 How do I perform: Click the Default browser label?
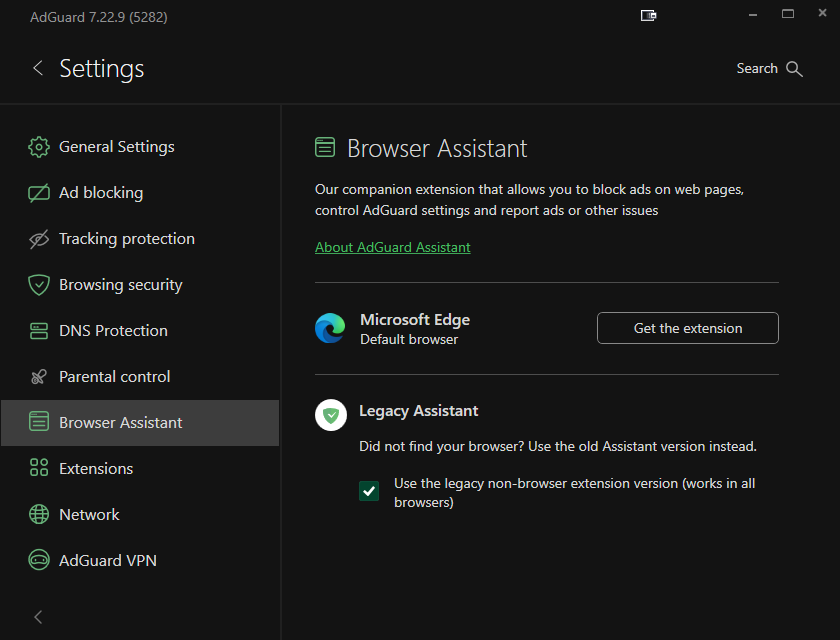pyautogui.click(x=409, y=340)
